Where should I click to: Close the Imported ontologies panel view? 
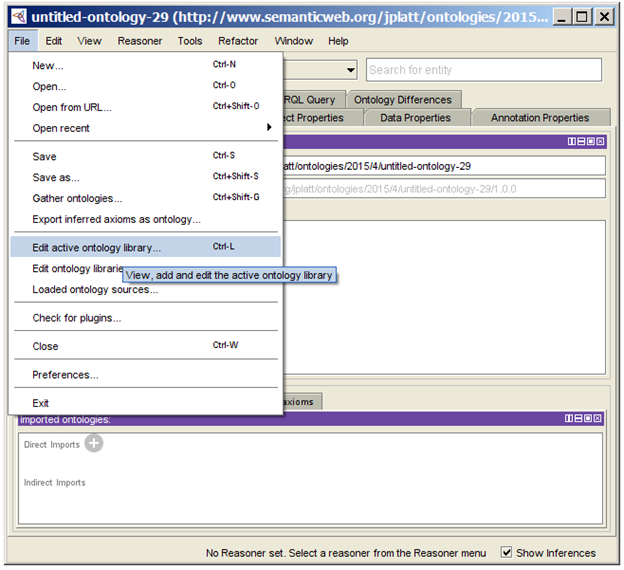point(598,419)
